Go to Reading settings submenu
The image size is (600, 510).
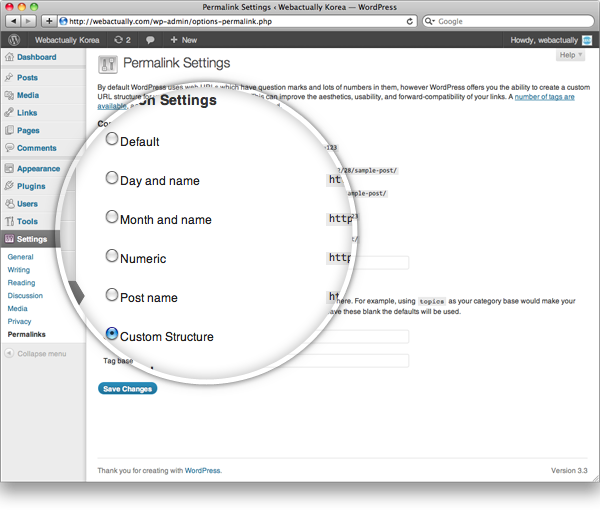(21, 283)
